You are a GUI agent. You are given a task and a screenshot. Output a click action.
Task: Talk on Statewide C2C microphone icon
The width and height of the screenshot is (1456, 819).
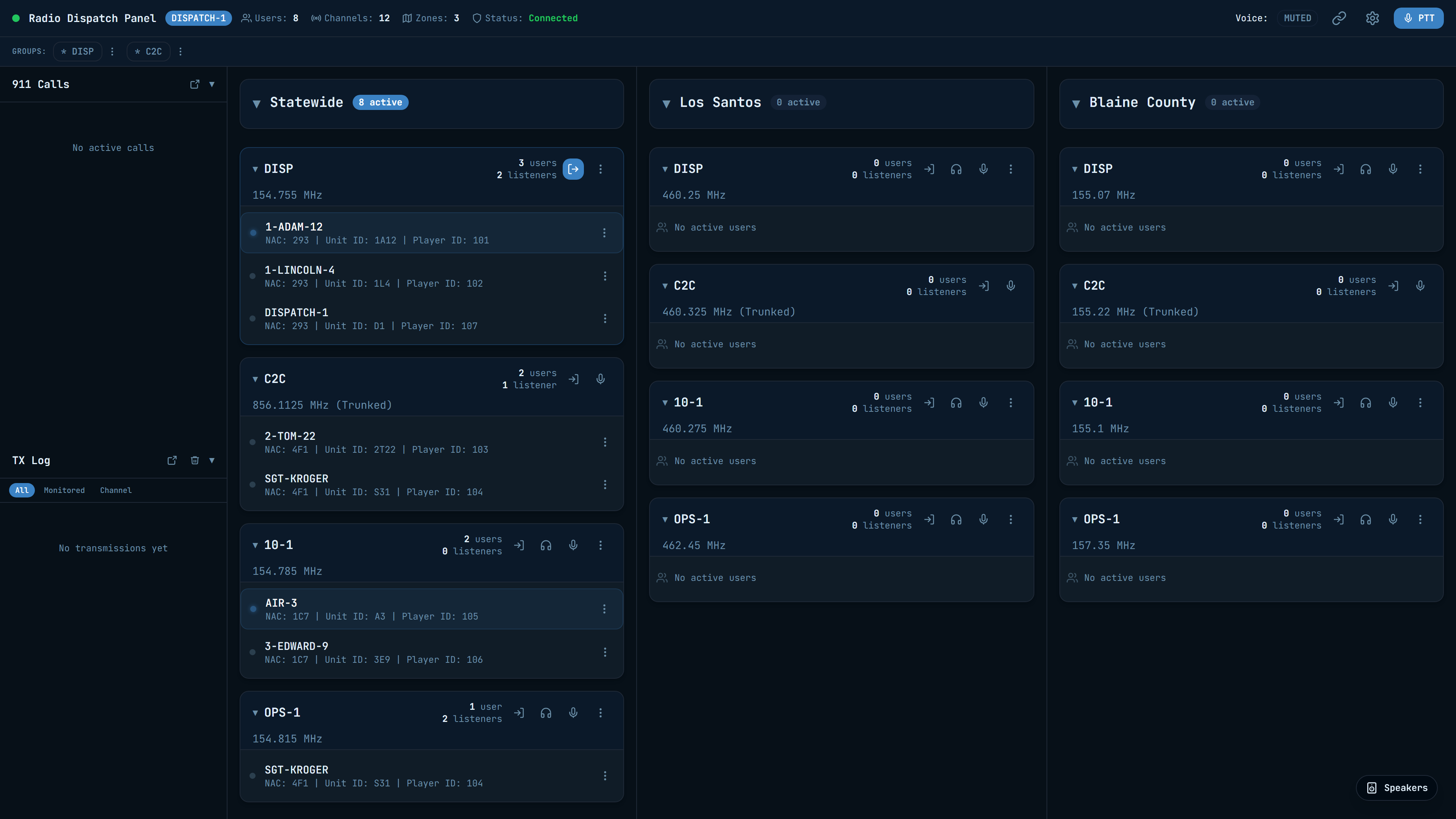point(601,379)
